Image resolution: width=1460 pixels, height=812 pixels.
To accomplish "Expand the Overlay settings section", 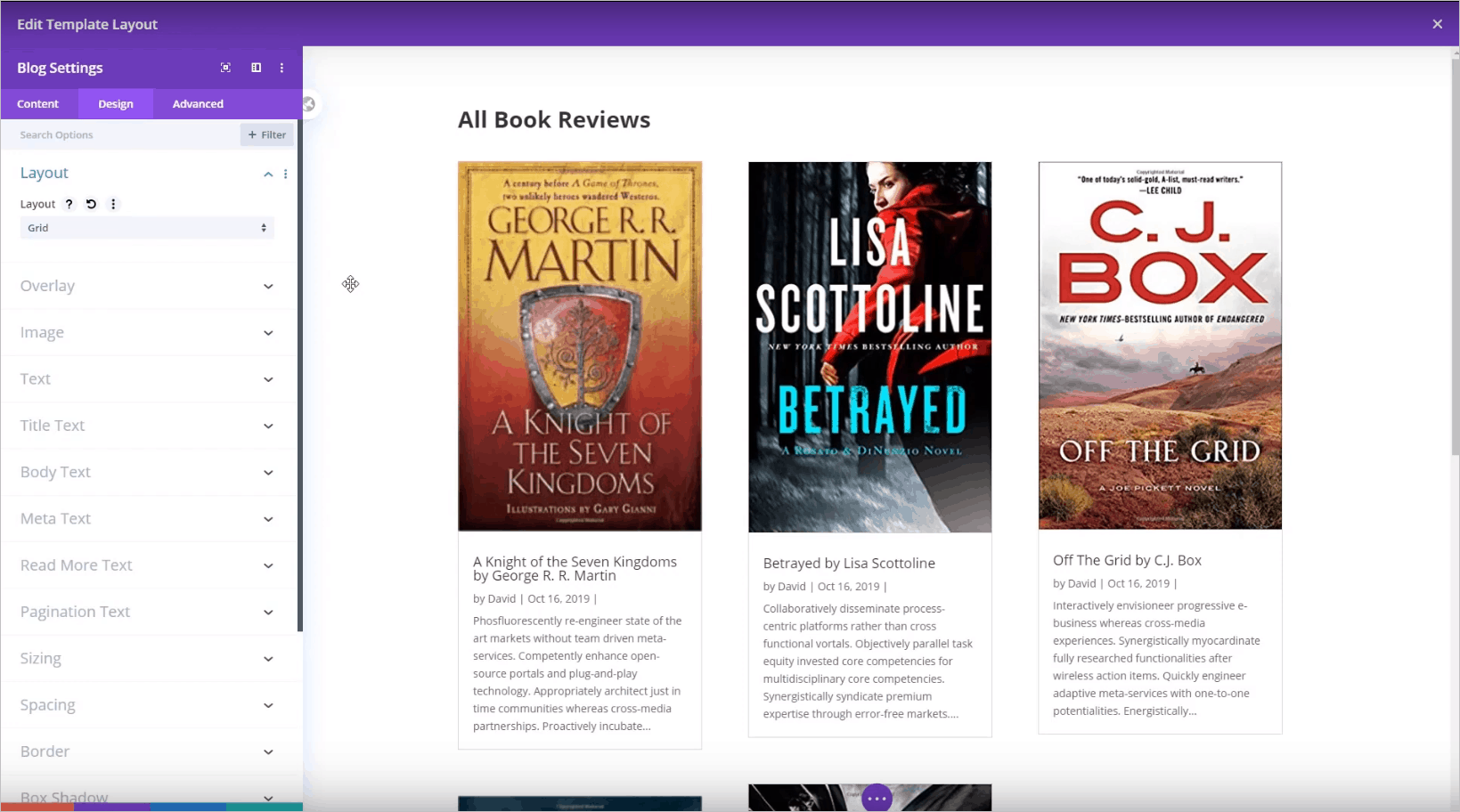I will click(x=148, y=286).
